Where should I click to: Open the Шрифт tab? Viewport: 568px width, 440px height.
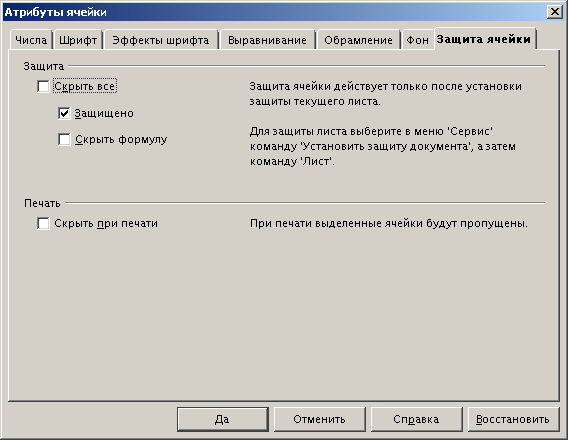point(78,40)
